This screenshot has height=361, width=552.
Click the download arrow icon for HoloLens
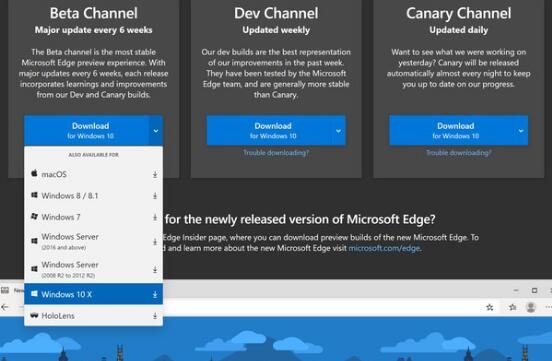[x=155, y=316]
